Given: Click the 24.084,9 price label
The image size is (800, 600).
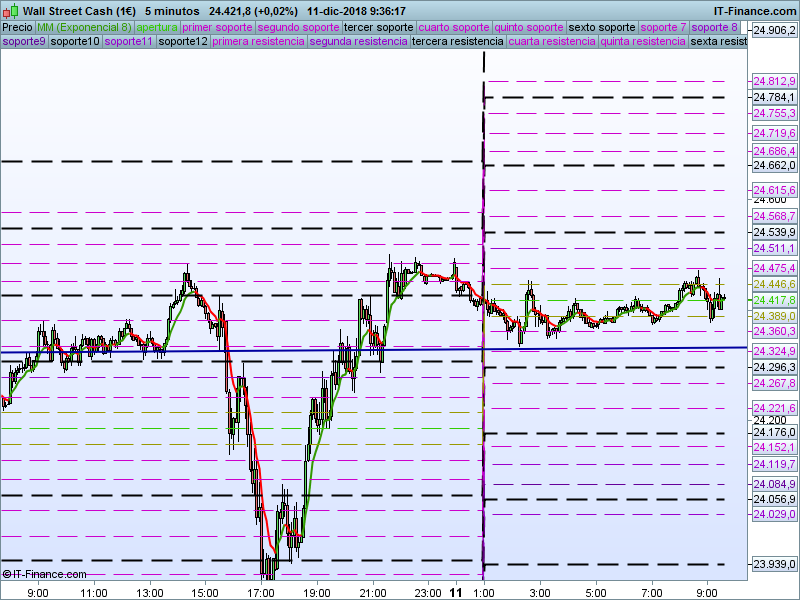Looking at the screenshot, I should 774,484.
